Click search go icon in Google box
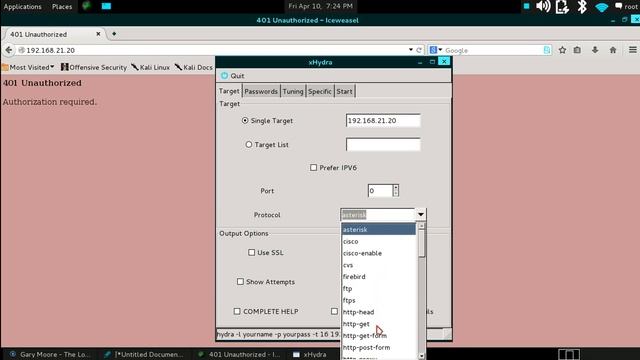 click(x=547, y=50)
